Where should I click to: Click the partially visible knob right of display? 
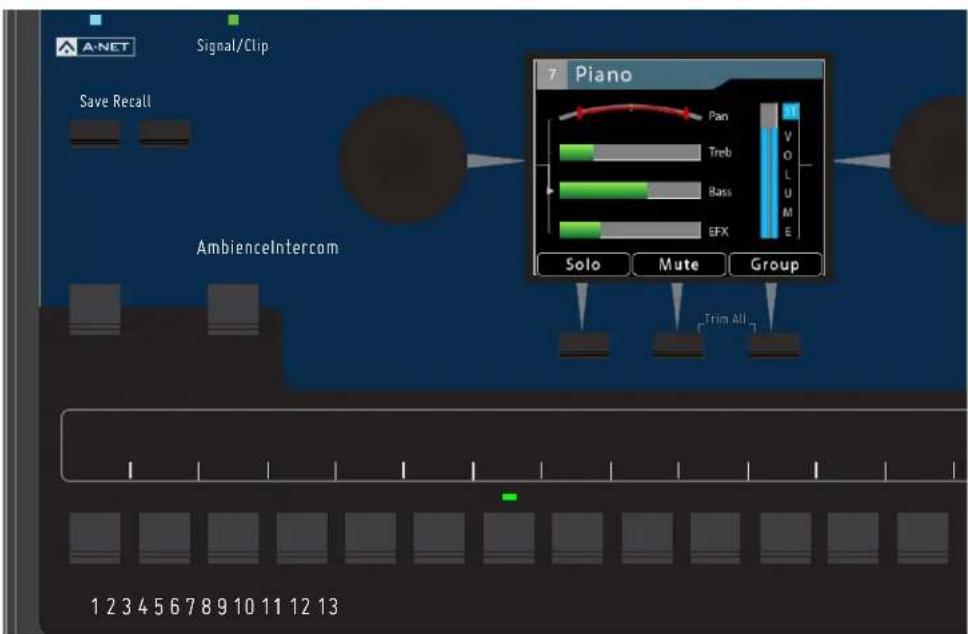(x=929, y=161)
